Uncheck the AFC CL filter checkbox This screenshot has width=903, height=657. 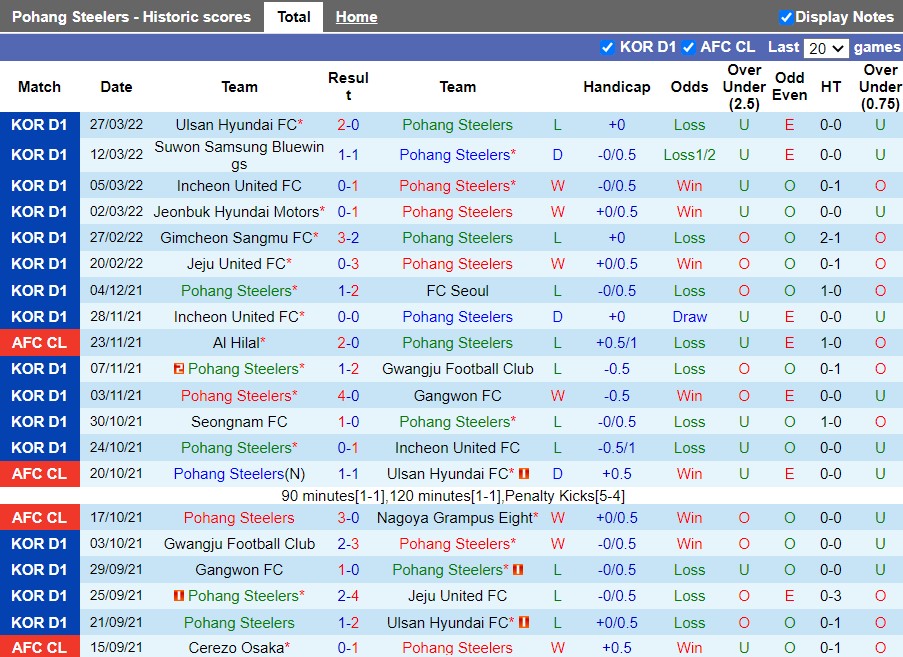pos(688,47)
